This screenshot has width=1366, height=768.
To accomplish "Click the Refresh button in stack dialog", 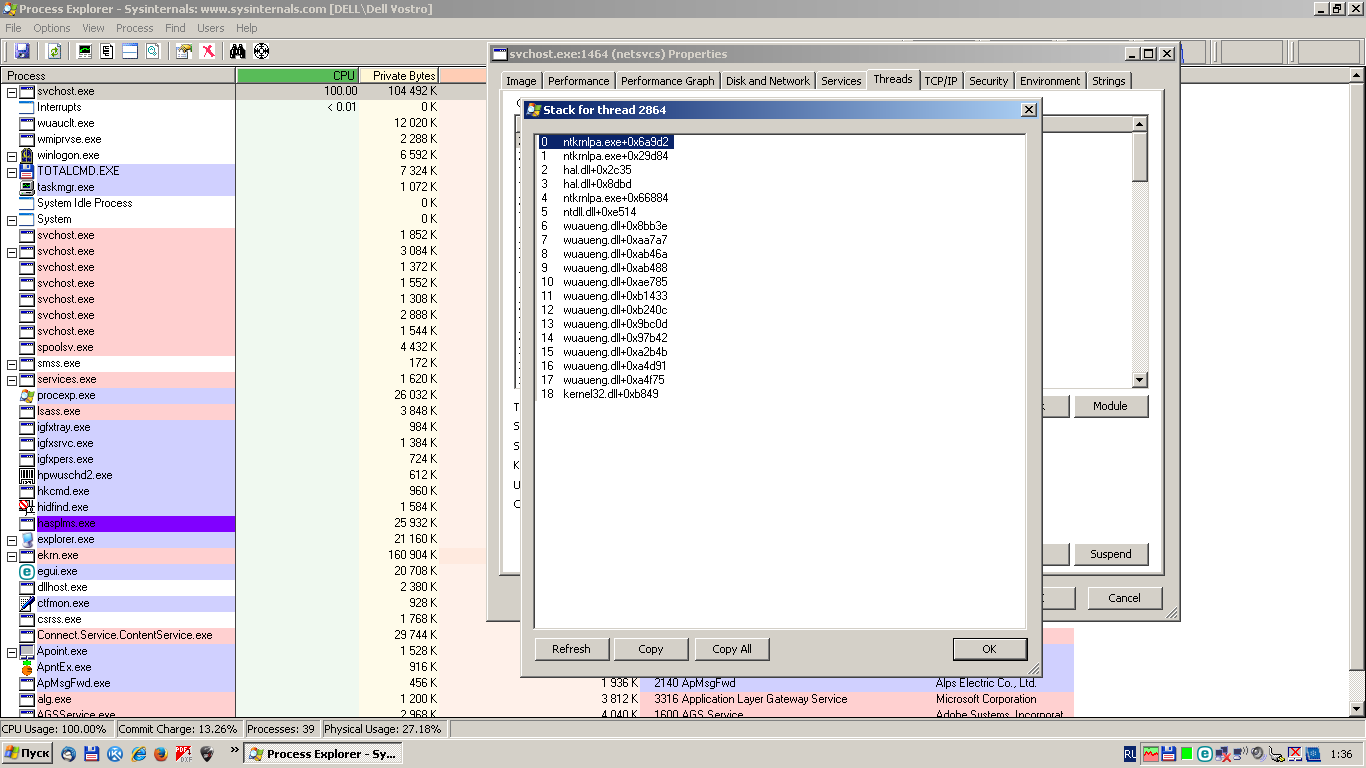I will (x=571, y=649).
